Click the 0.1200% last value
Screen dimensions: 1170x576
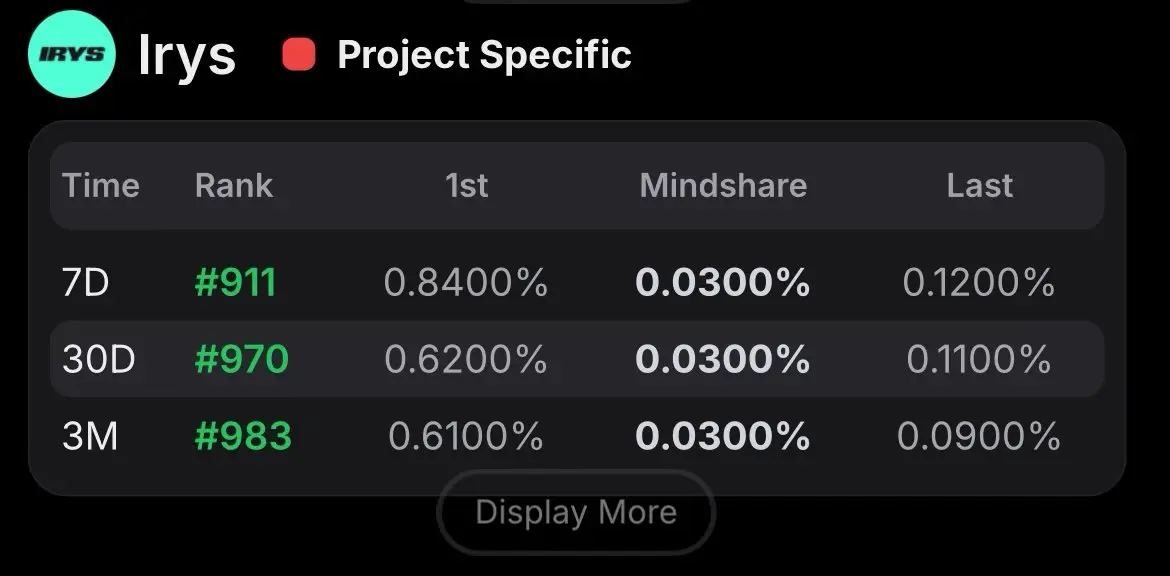(979, 283)
